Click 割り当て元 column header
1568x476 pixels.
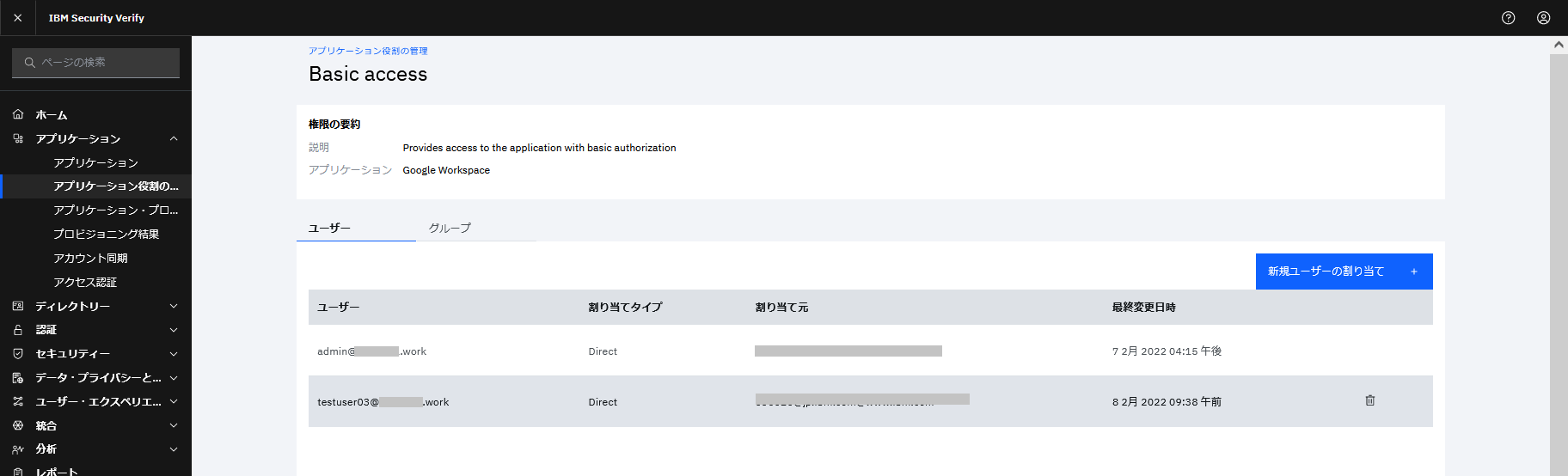coord(781,307)
